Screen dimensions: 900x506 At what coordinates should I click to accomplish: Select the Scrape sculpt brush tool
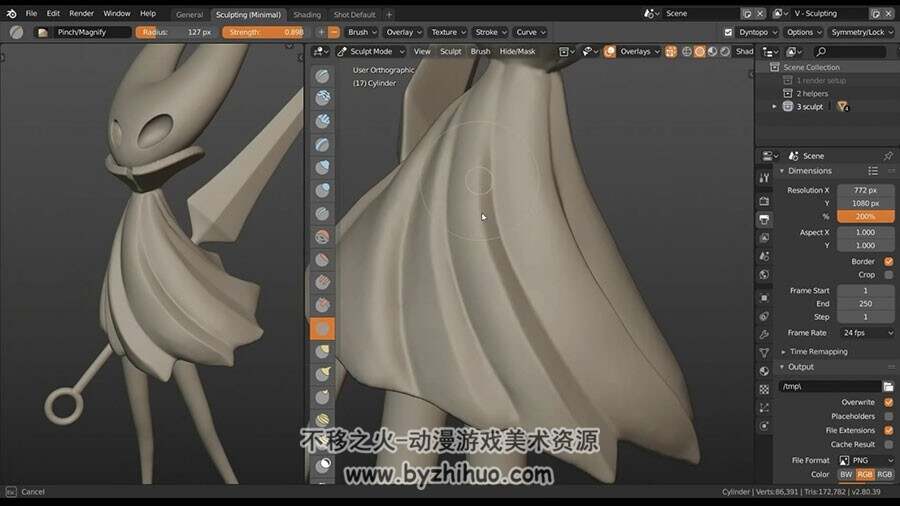point(322,305)
